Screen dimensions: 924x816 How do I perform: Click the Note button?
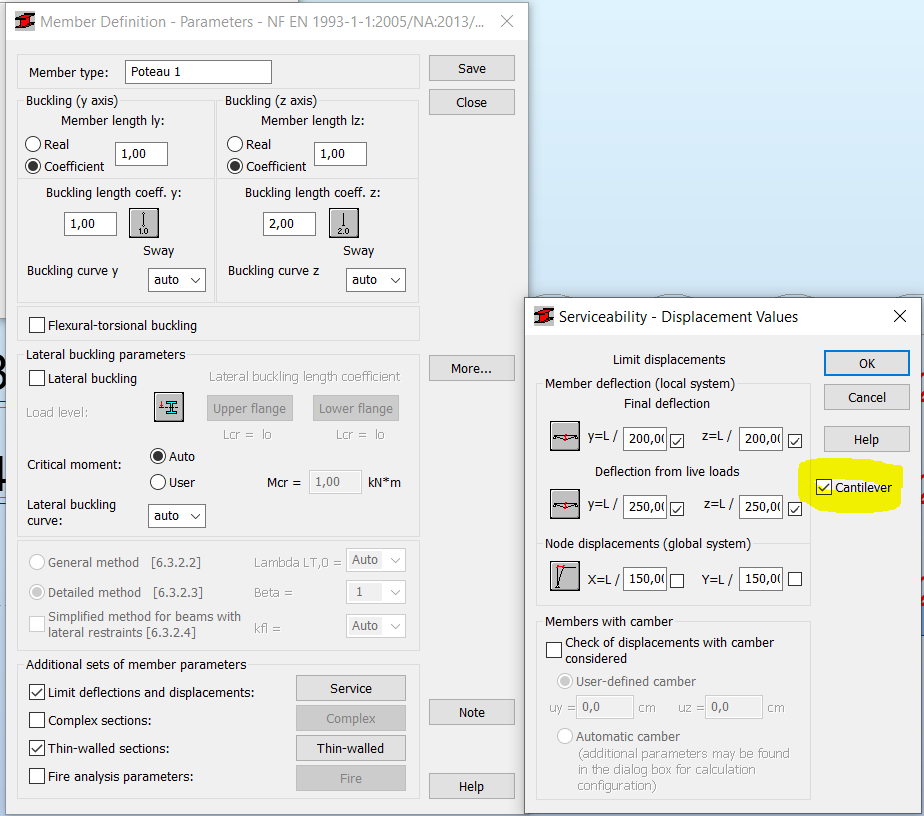[471, 712]
